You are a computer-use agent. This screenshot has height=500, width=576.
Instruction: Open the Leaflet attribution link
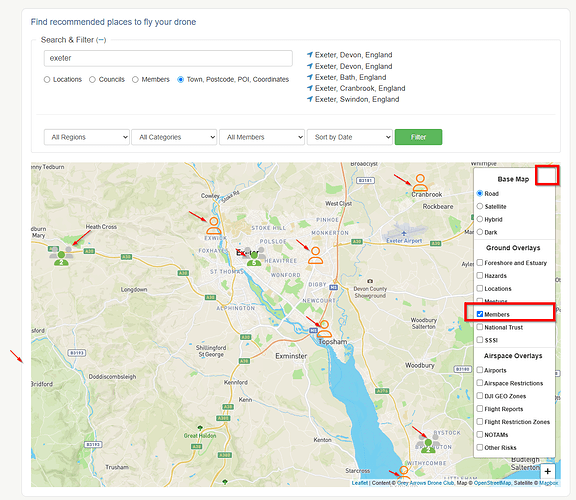click(x=360, y=483)
